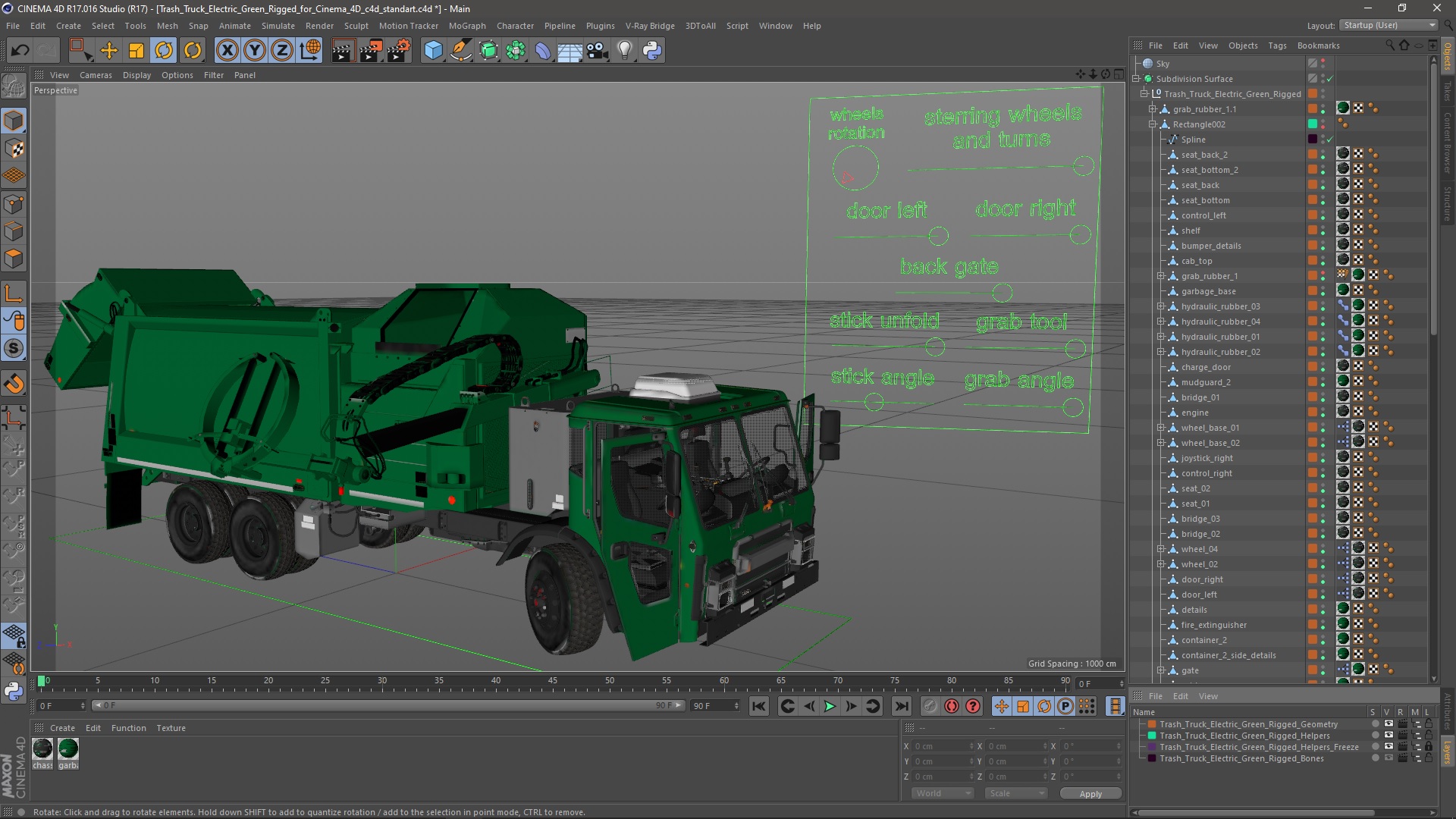
Task: Toggle render clapperboard for Rigged_Bones layer
Action: pyautogui.click(x=1402, y=758)
